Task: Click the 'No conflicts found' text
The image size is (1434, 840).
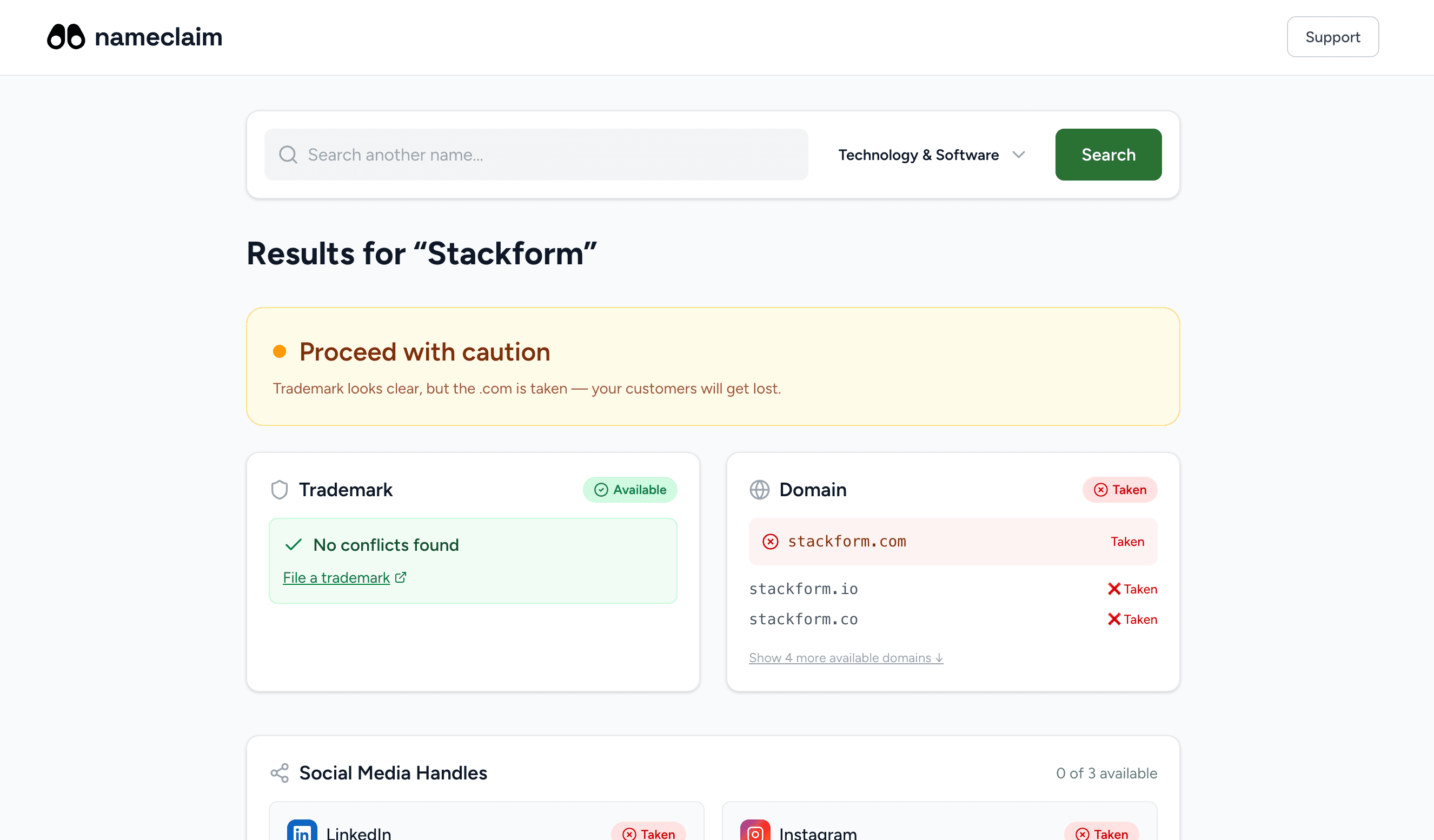Action: click(x=386, y=545)
